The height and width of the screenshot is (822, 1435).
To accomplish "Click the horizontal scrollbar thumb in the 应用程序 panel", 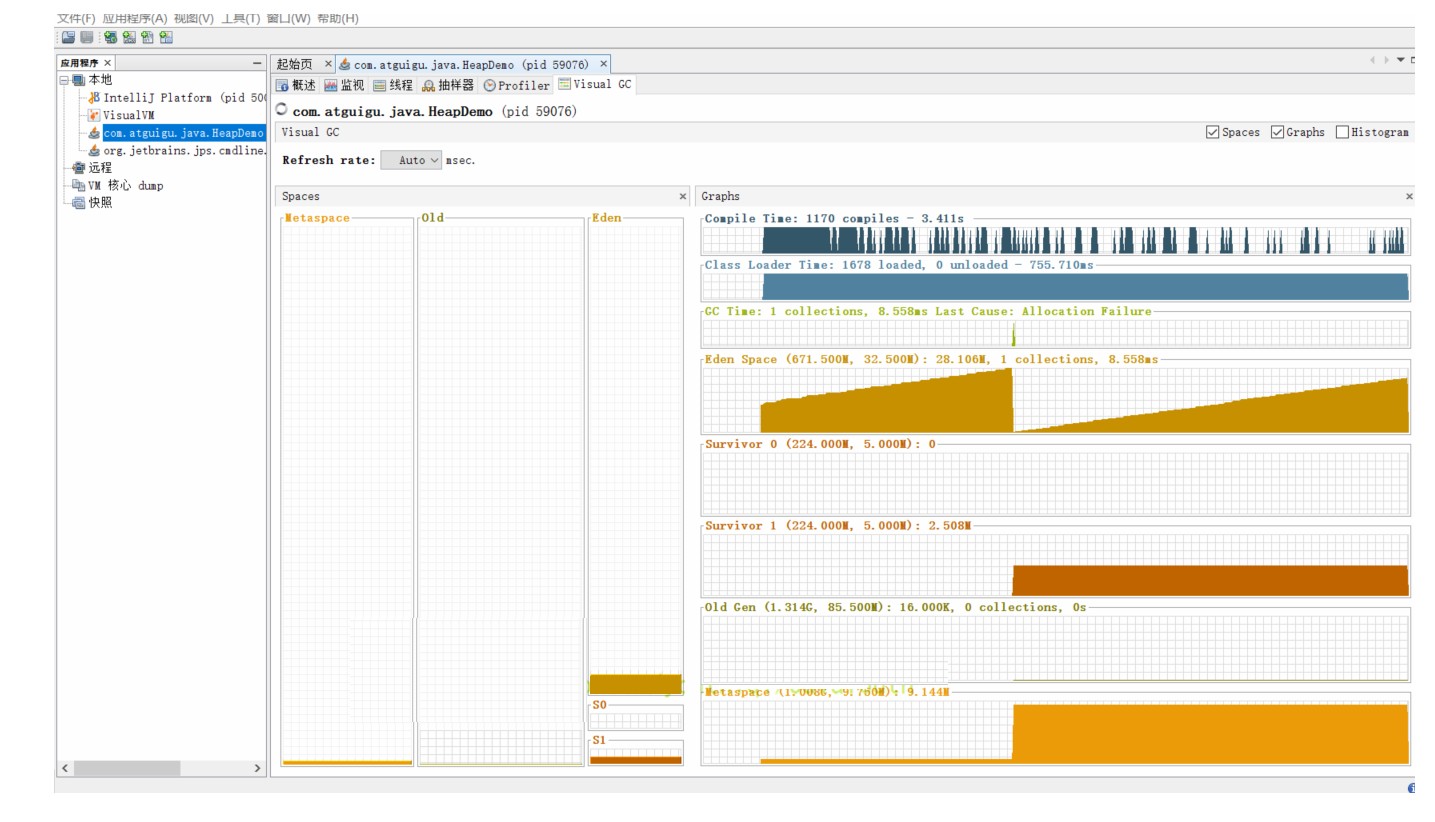I will [127, 768].
